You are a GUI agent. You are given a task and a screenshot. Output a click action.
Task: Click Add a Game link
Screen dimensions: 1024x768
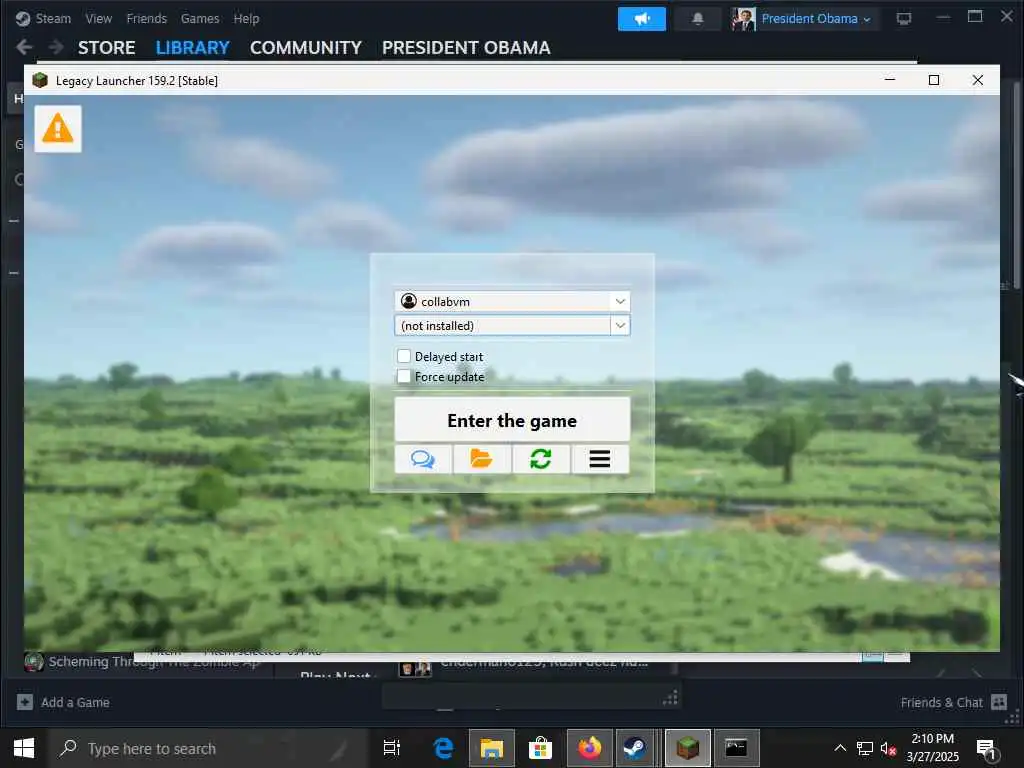point(75,703)
